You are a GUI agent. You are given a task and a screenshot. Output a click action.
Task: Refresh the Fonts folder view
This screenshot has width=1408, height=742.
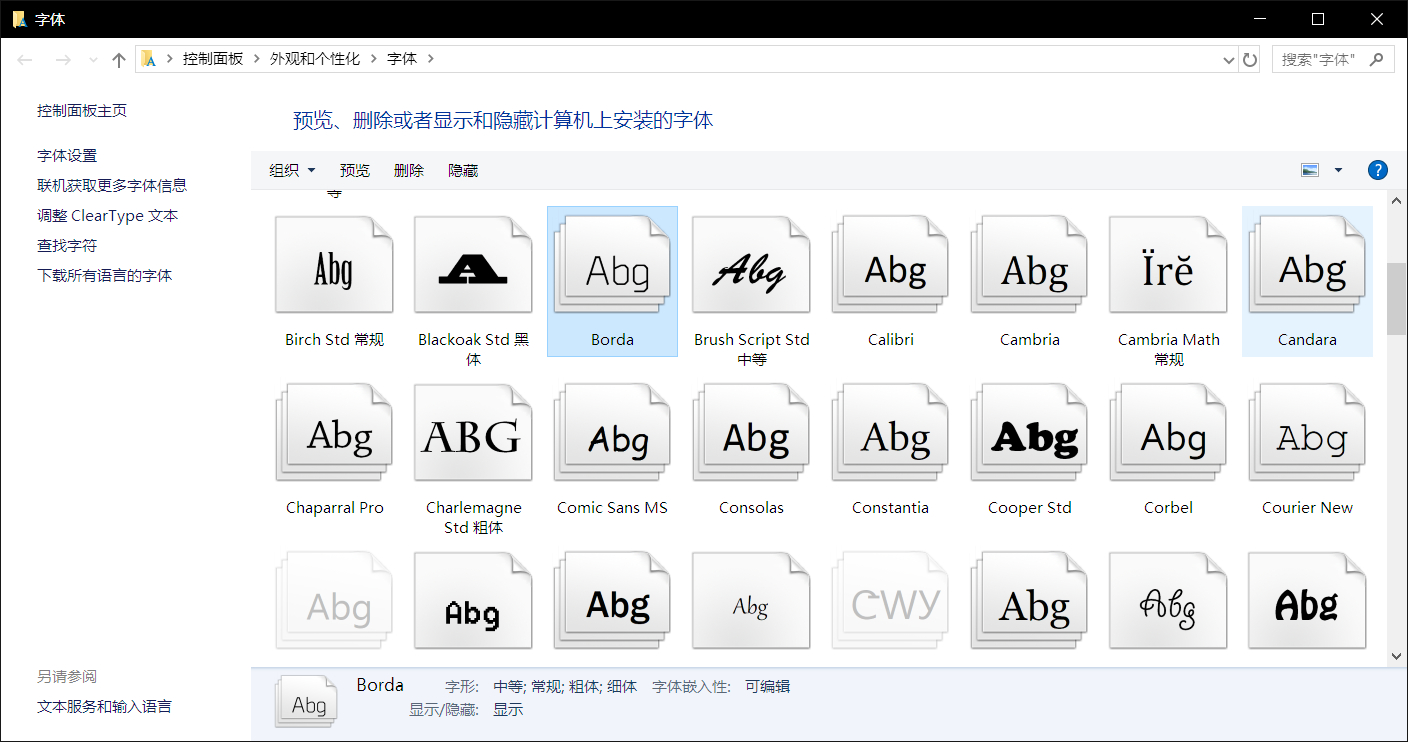(1250, 60)
